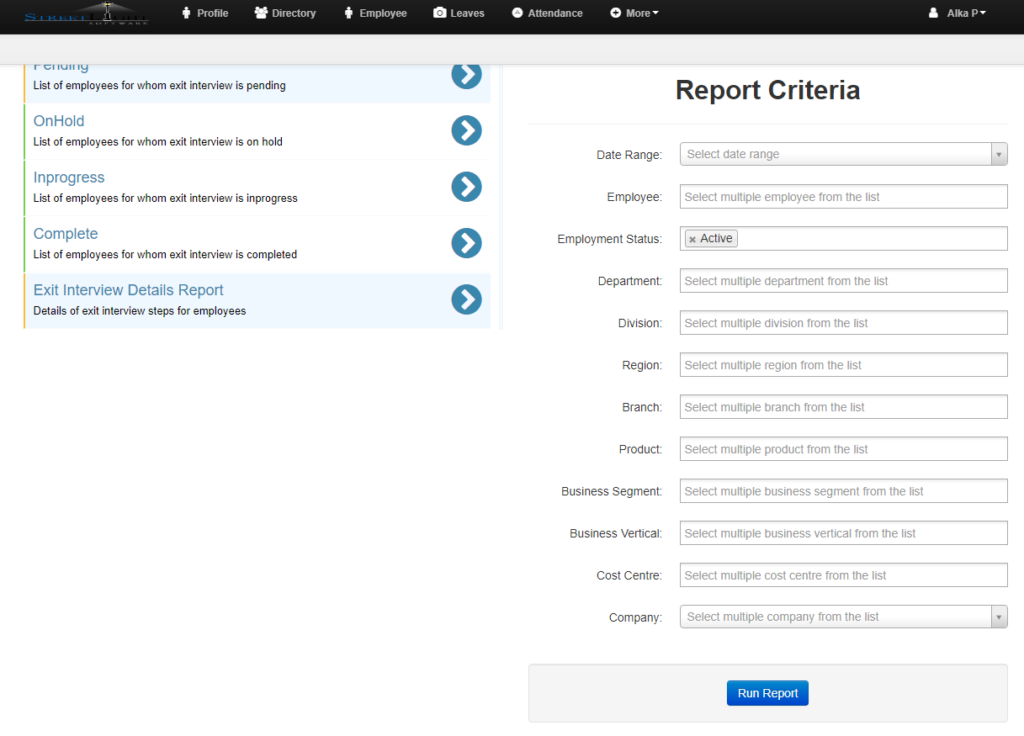Open the Alka P account menu
The image size is (1024, 736).
pos(957,13)
